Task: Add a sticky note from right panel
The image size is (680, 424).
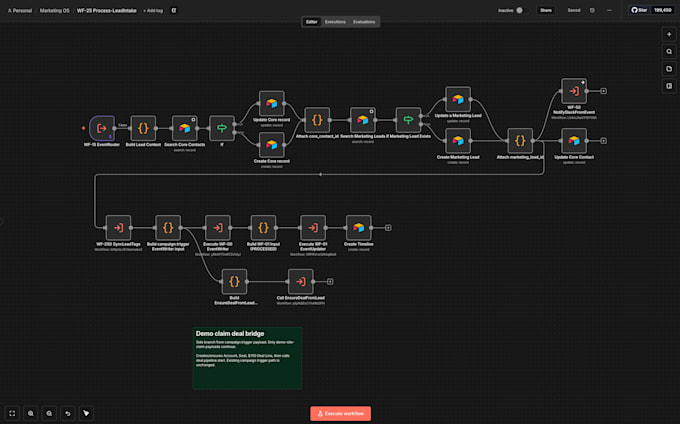Action: (669, 69)
